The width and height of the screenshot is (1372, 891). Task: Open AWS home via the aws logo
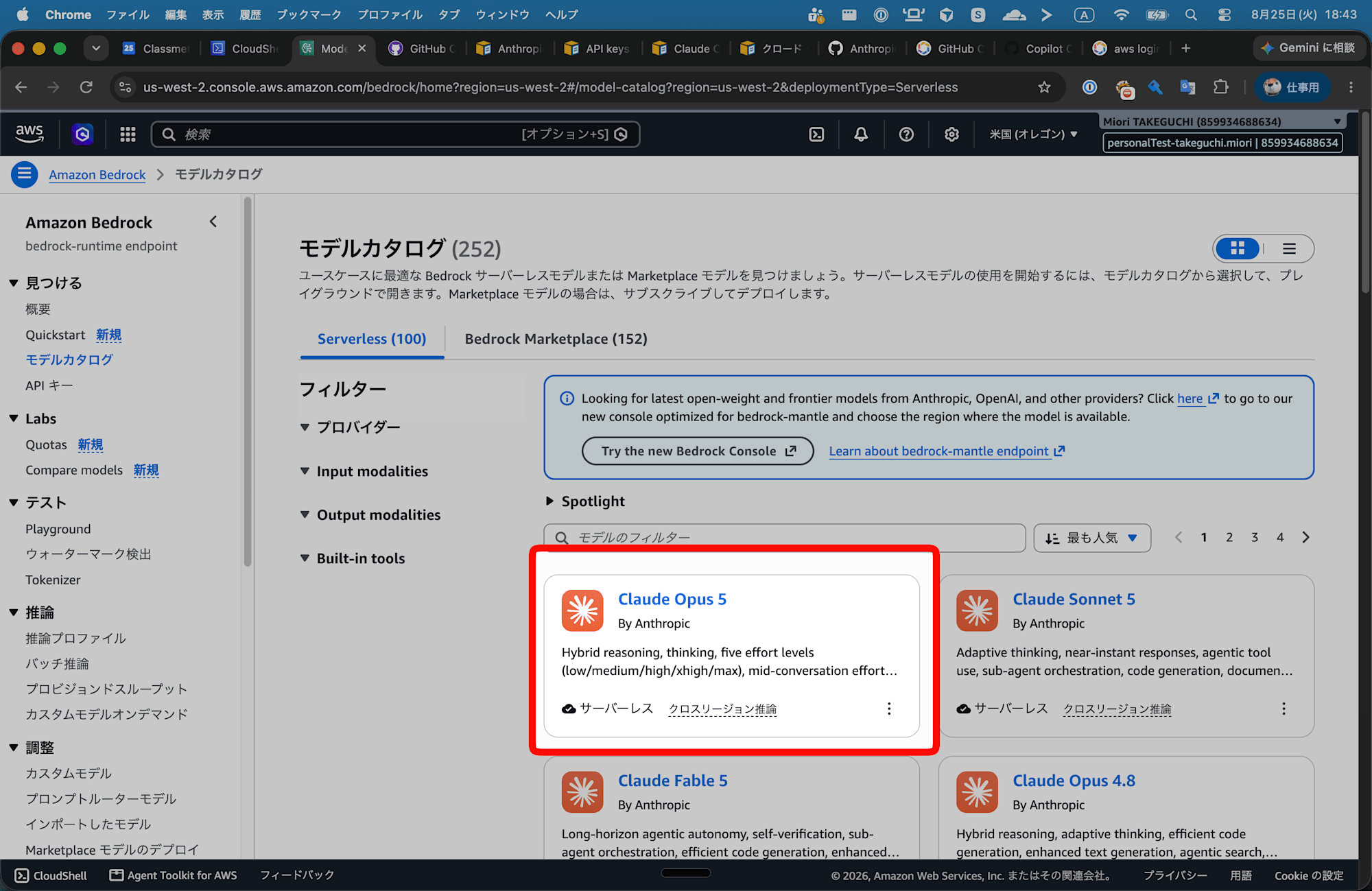tap(29, 134)
